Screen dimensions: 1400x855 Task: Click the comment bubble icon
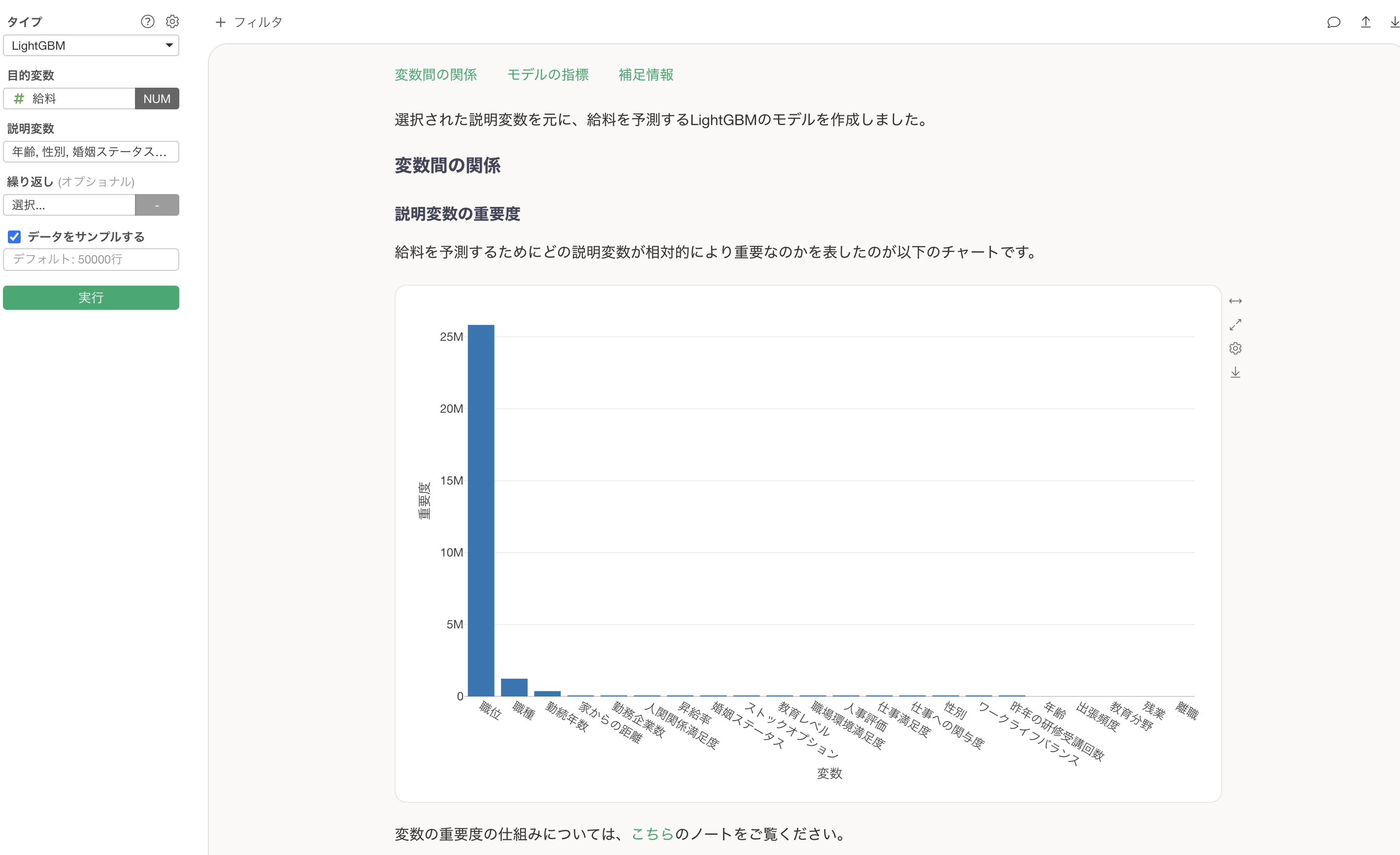click(1333, 22)
